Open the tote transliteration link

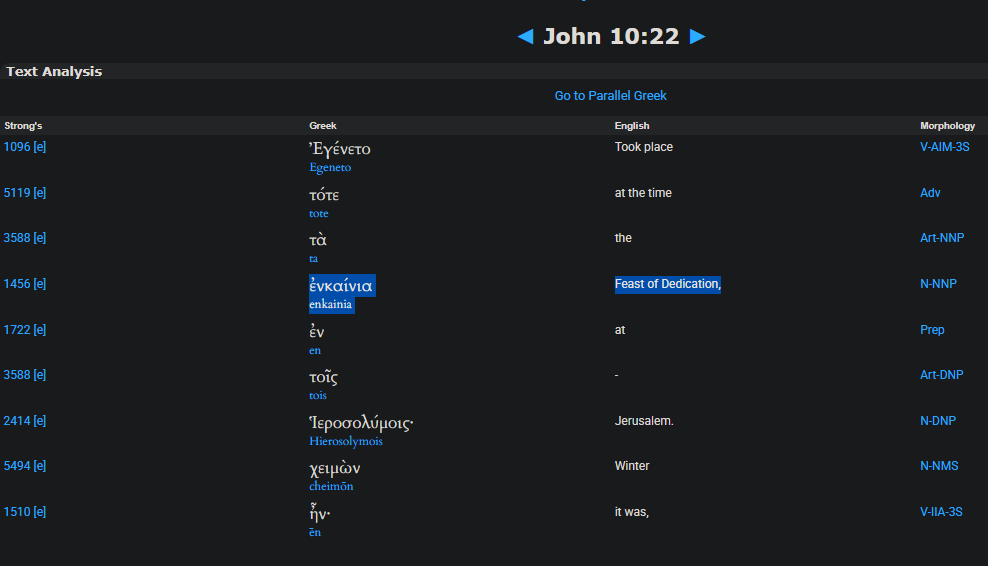(x=318, y=213)
